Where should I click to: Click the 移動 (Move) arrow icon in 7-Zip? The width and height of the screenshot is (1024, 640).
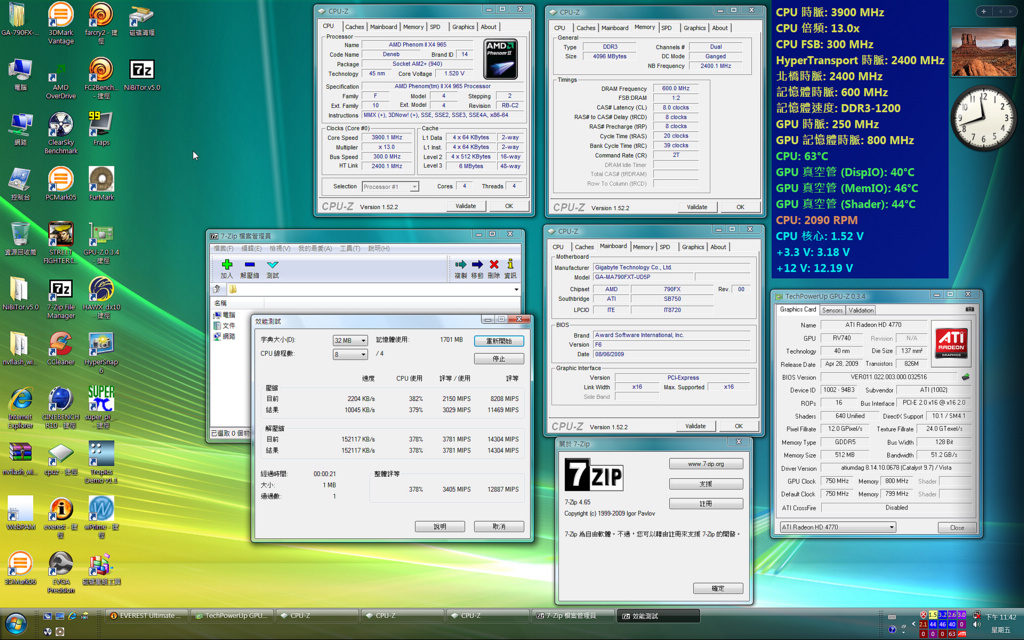coord(477,264)
